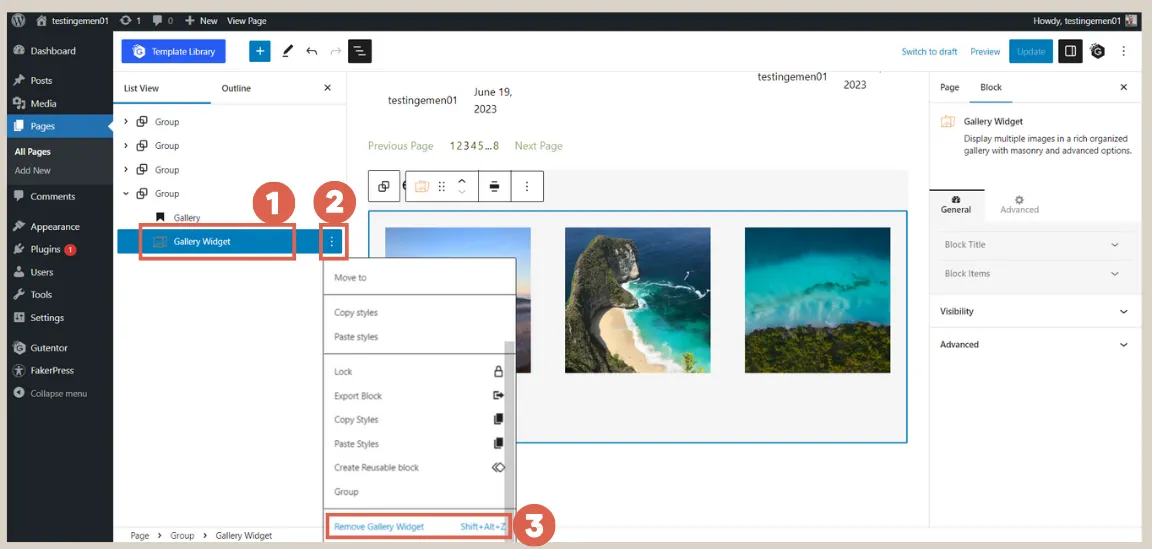The height and width of the screenshot is (549, 1152).
Task: Select the Gallery item in list view
Action: 187,218
